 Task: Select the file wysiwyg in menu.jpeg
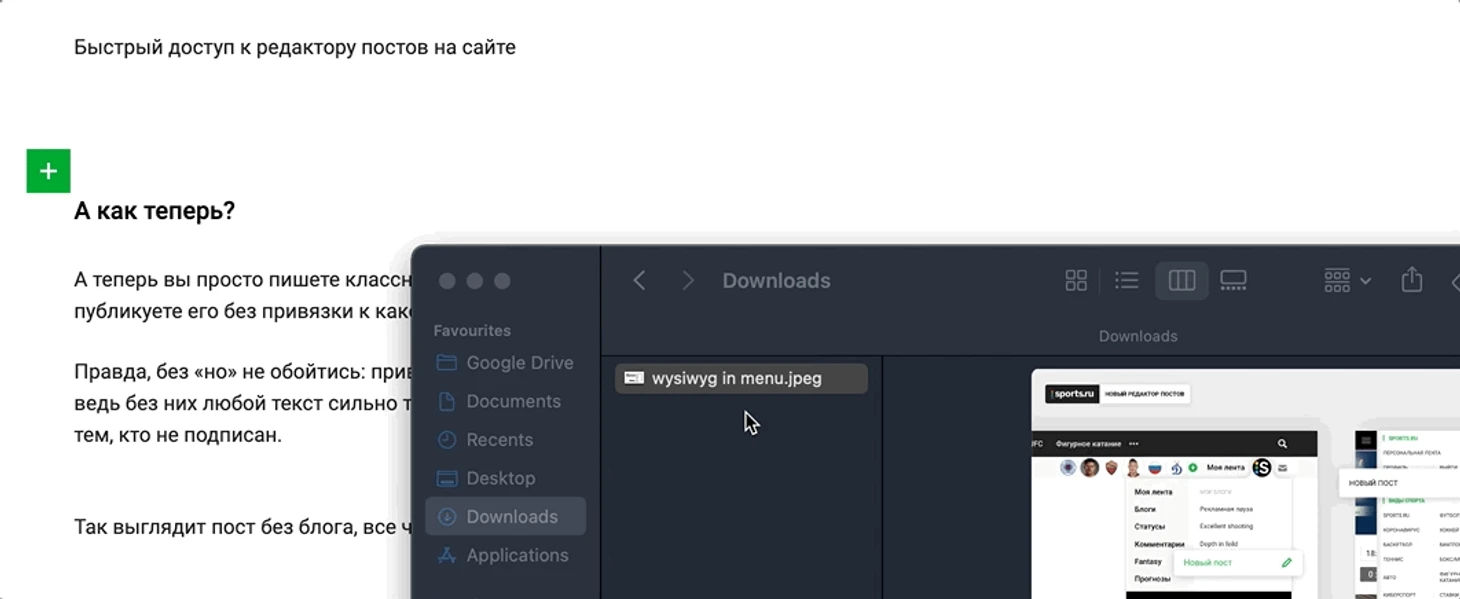pos(737,378)
